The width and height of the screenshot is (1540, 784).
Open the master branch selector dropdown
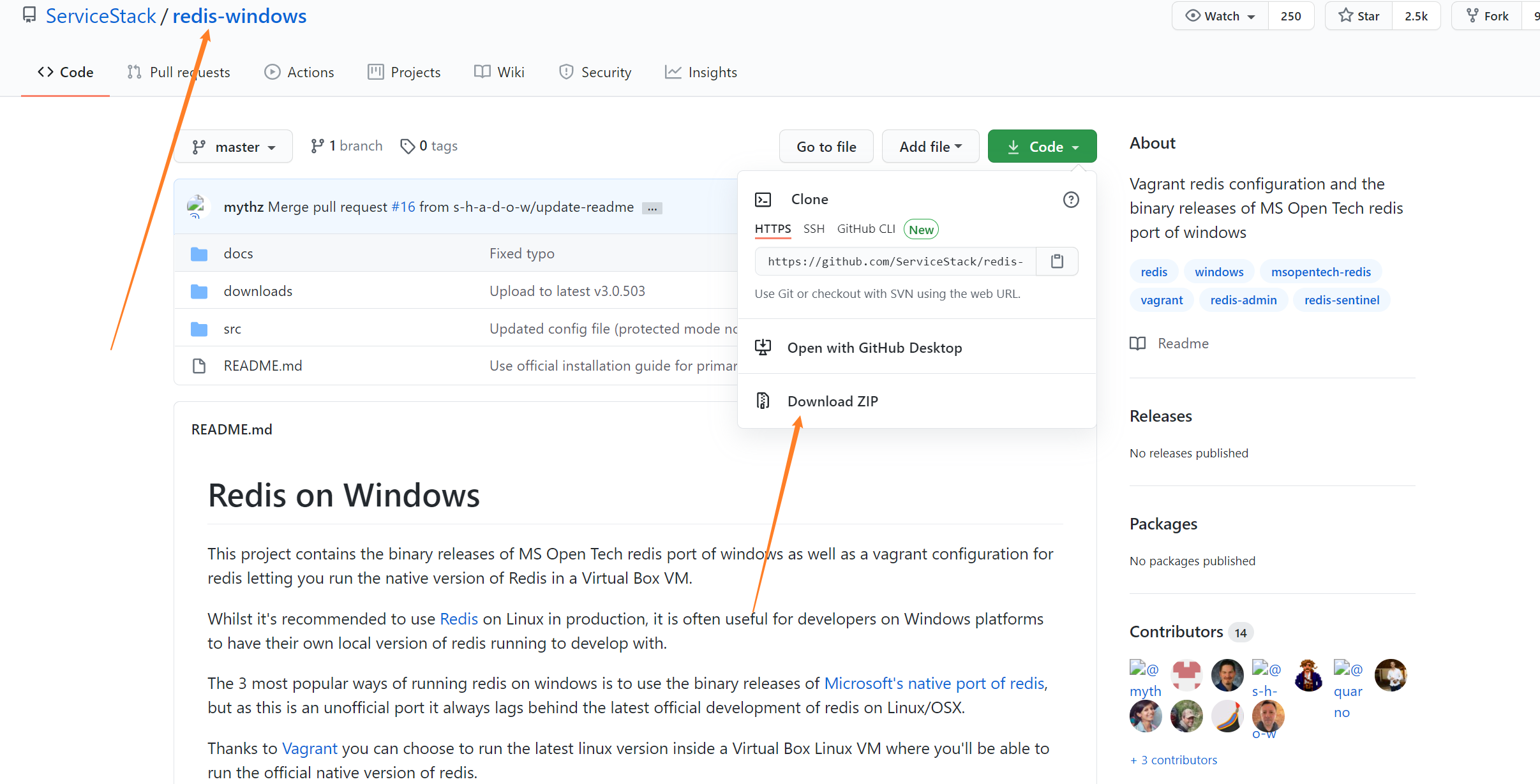234,147
